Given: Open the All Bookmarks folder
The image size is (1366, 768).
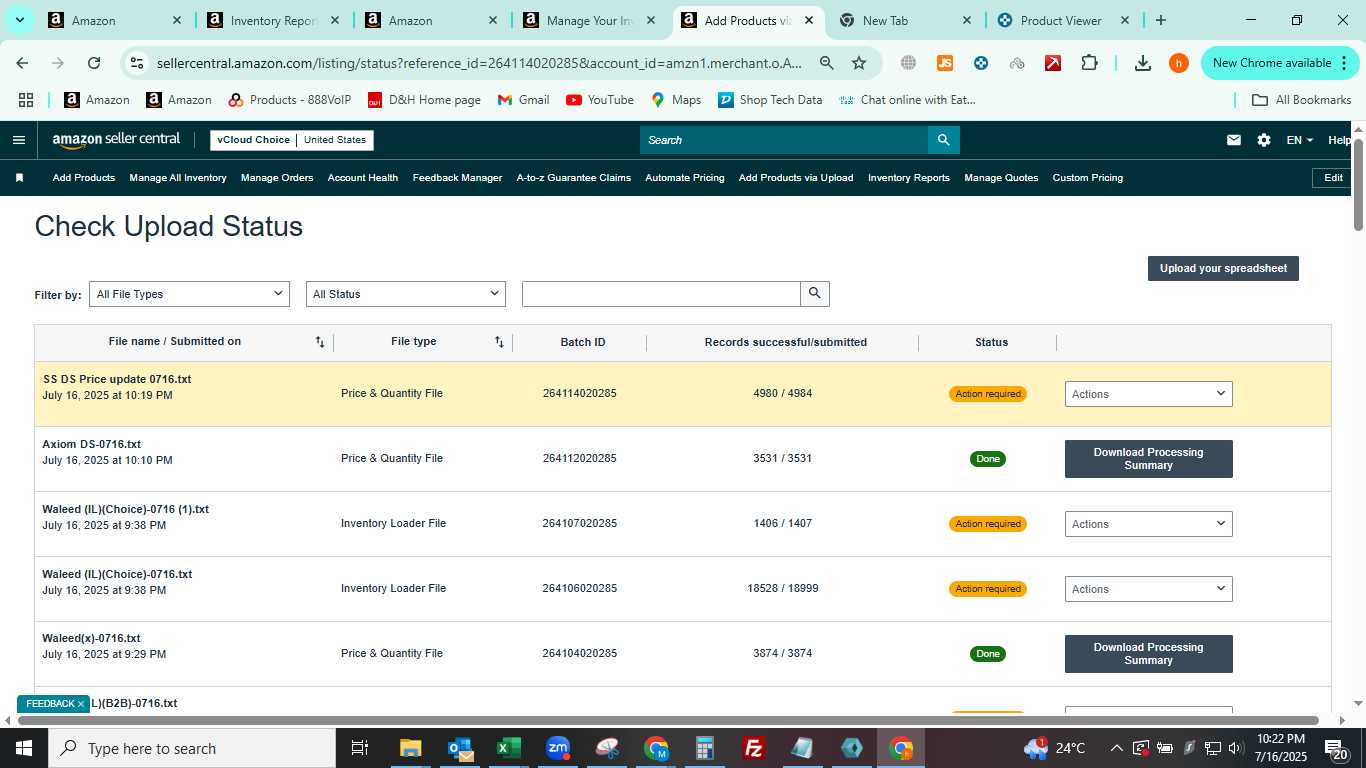Looking at the screenshot, I should (x=1302, y=100).
